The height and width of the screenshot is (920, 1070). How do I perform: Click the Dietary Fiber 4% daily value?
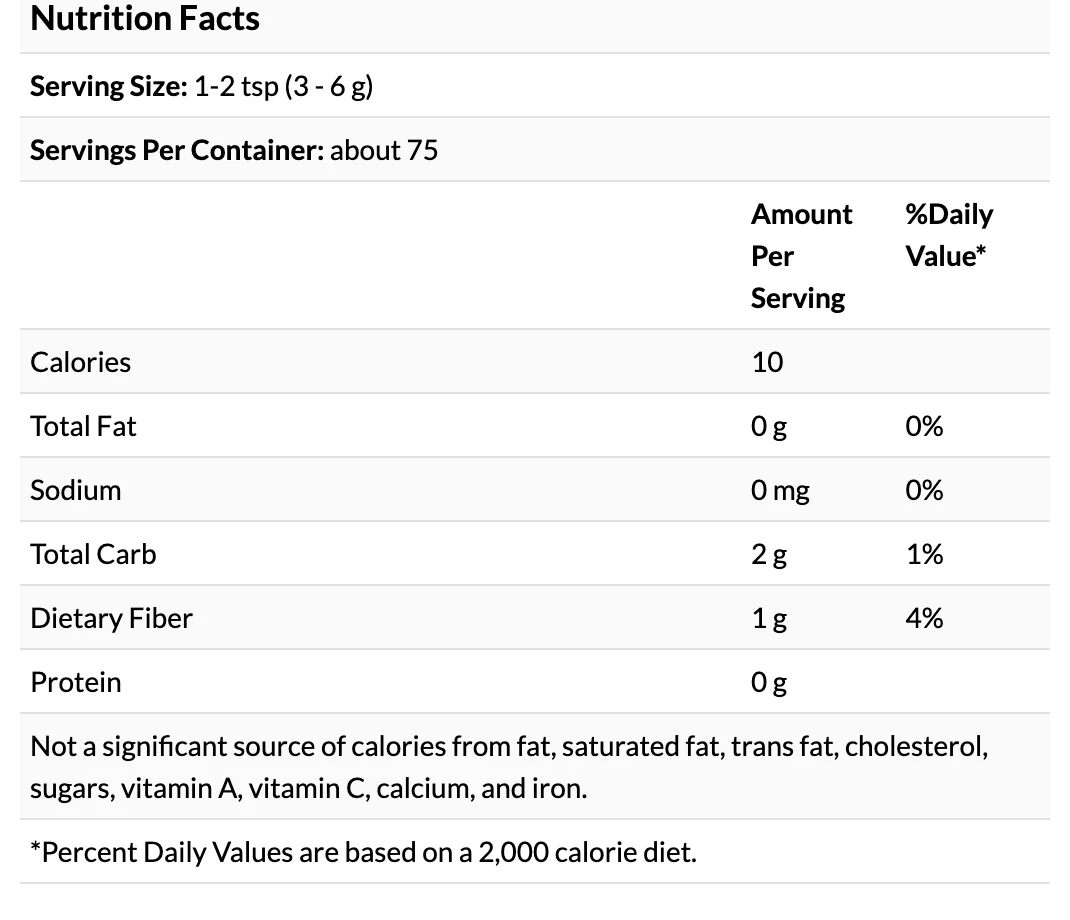[x=924, y=618]
